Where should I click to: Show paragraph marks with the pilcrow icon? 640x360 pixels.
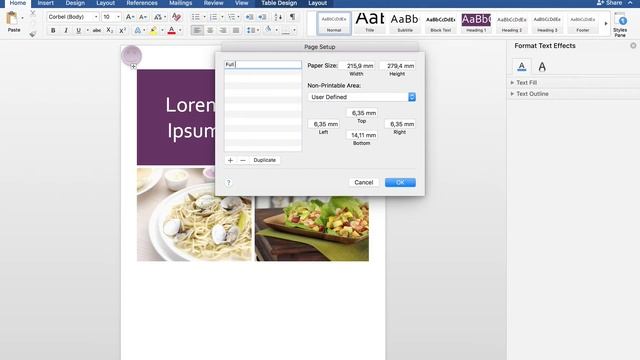293,17
